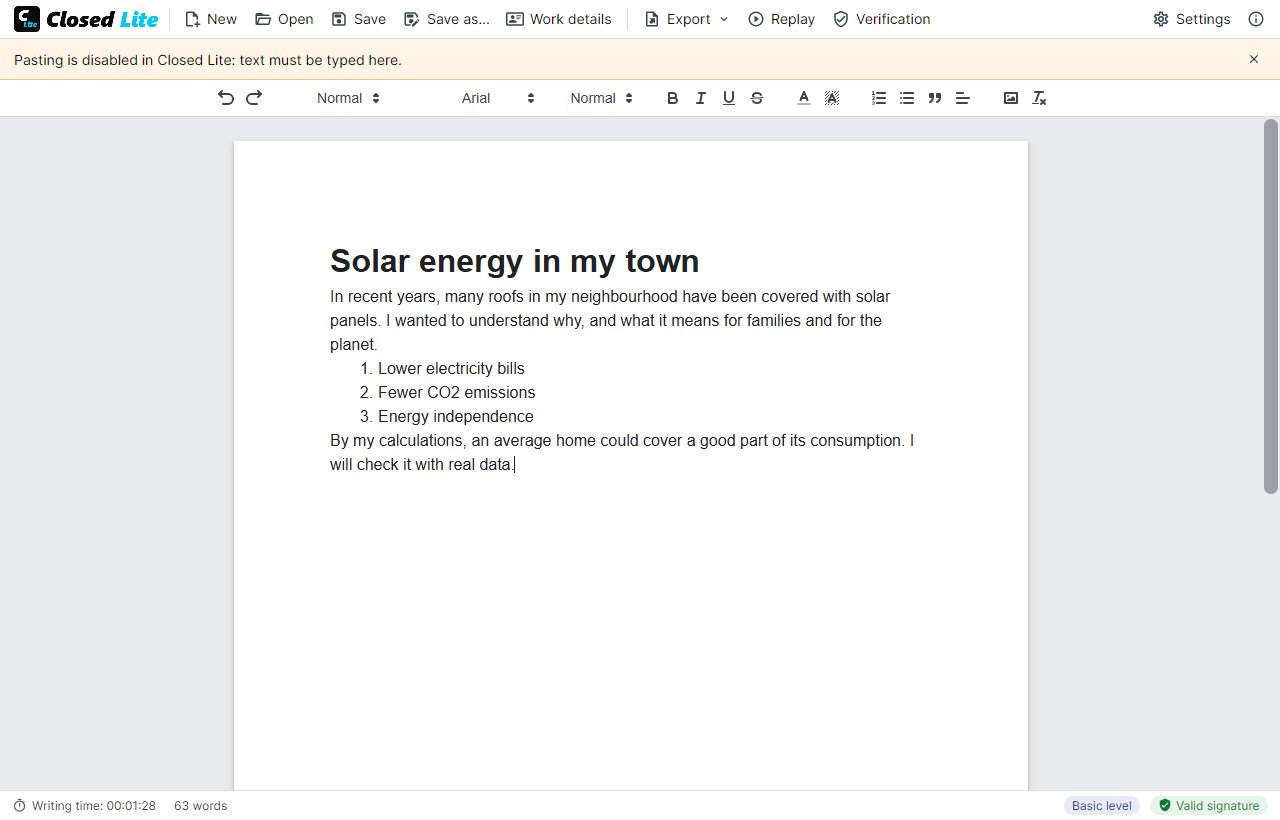Open the Verification panel

pyautogui.click(x=882, y=19)
